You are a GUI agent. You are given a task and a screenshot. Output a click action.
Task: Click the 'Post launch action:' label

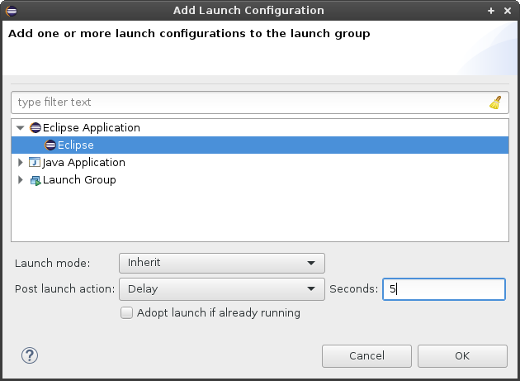[x=65, y=289]
